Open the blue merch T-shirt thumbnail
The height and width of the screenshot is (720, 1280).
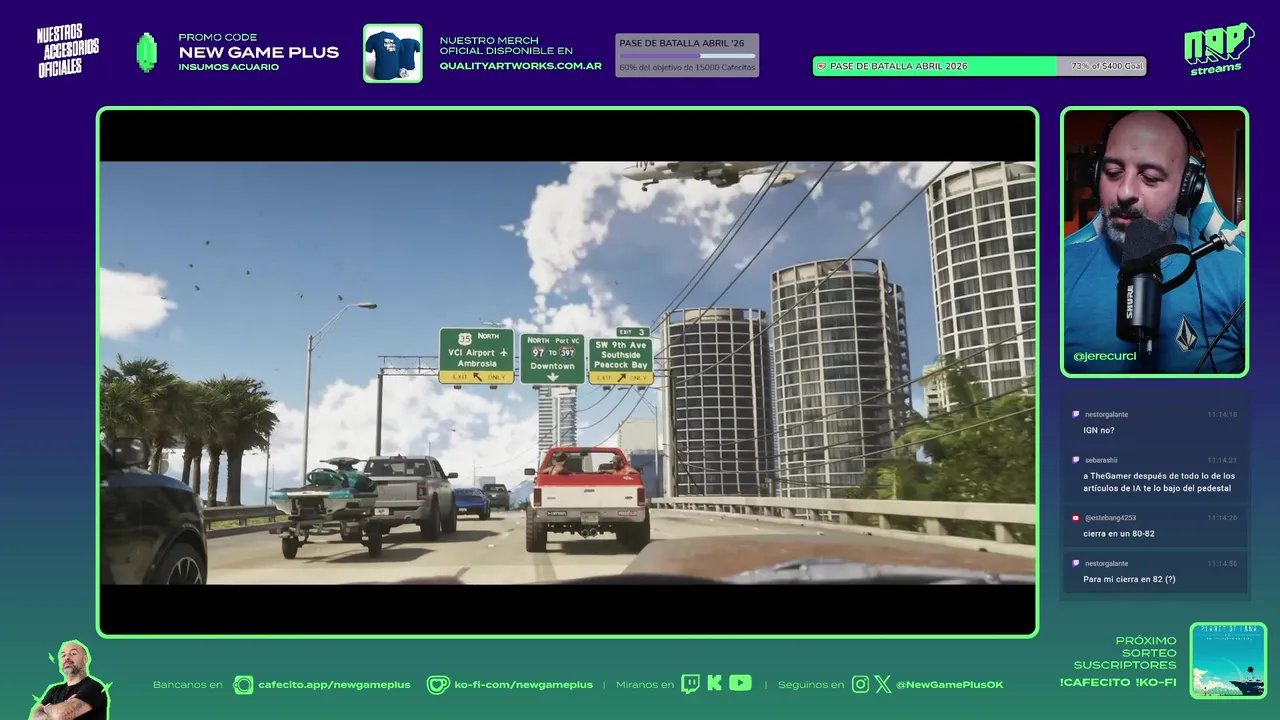(392, 53)
